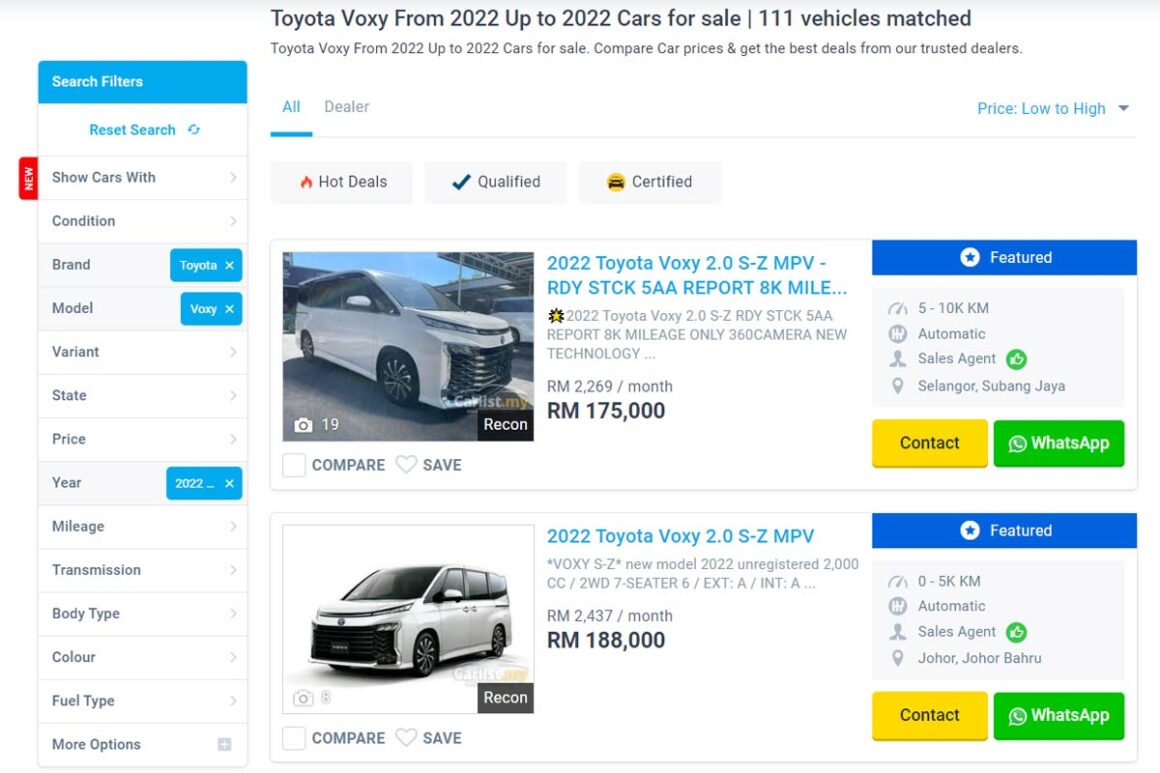Toggle the SAVE heart on the first listing
The width and height of the screenshot is (1160, 773).
pyautogui.click(x=406, y=464)
